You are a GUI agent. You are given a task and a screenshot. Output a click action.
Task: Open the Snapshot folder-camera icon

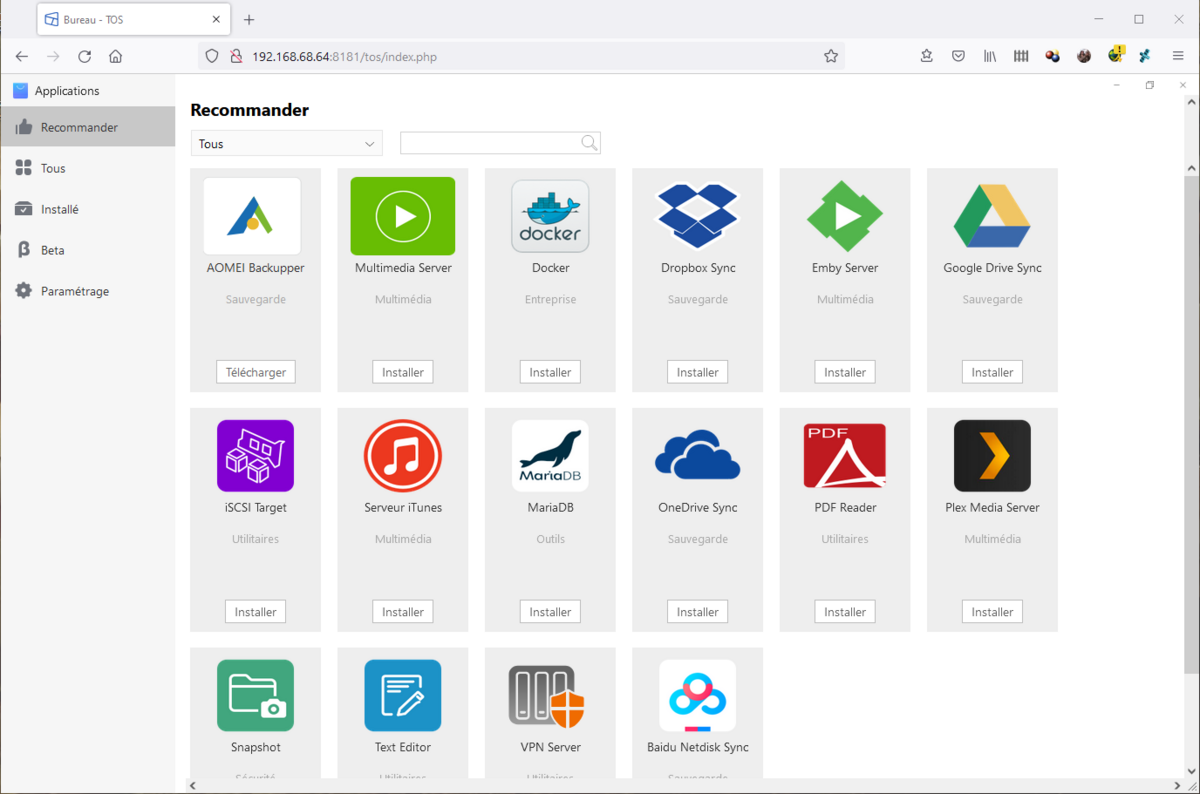(255, 696)
